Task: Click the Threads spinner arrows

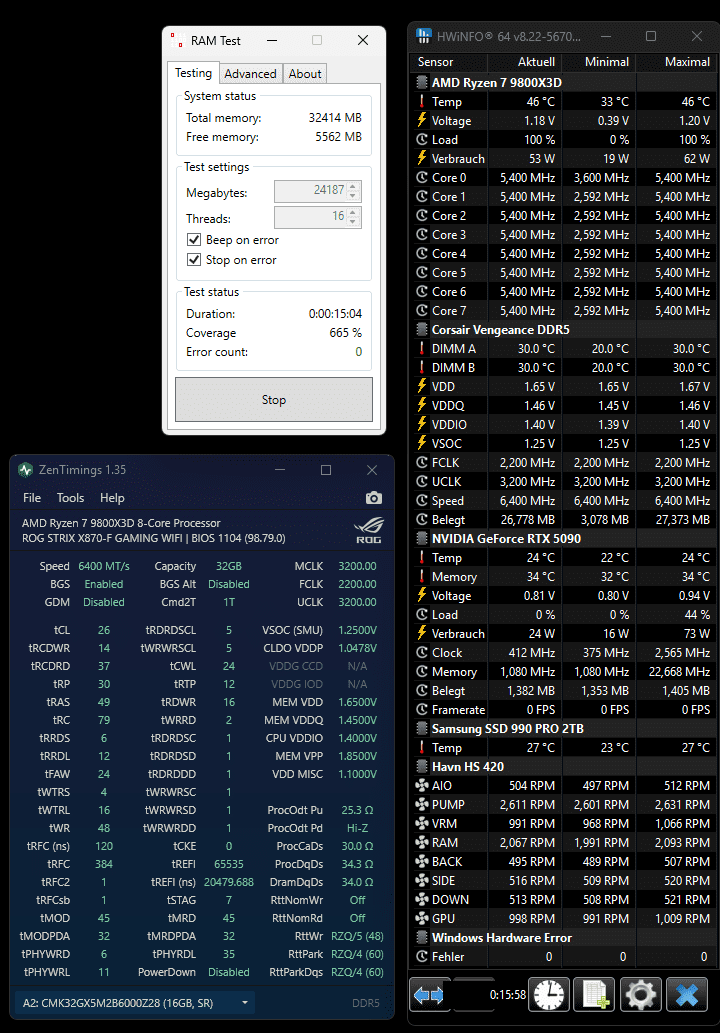Action: tap(353, 217)
